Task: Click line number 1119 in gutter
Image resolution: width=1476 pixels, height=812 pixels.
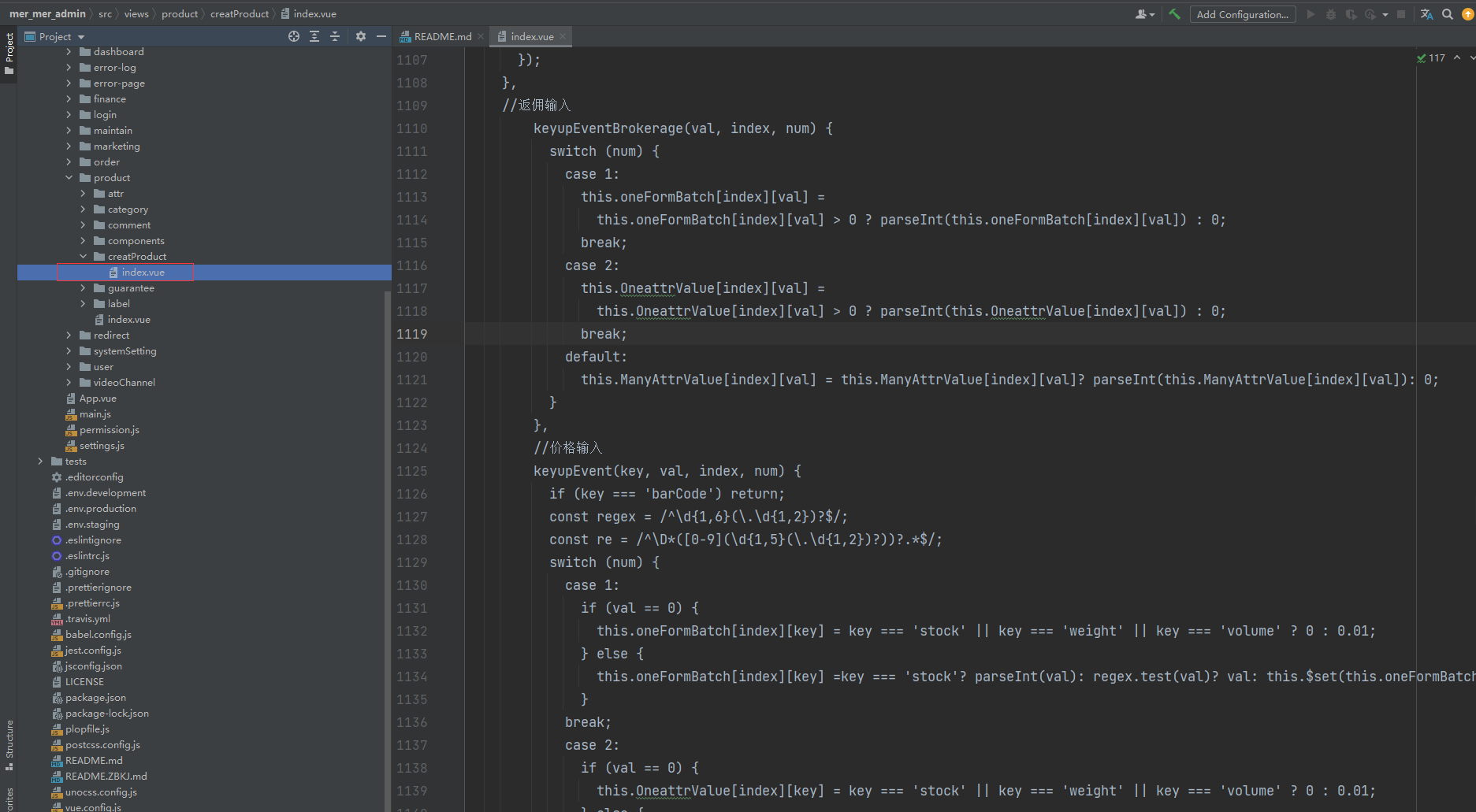Action: click(412, 334)
